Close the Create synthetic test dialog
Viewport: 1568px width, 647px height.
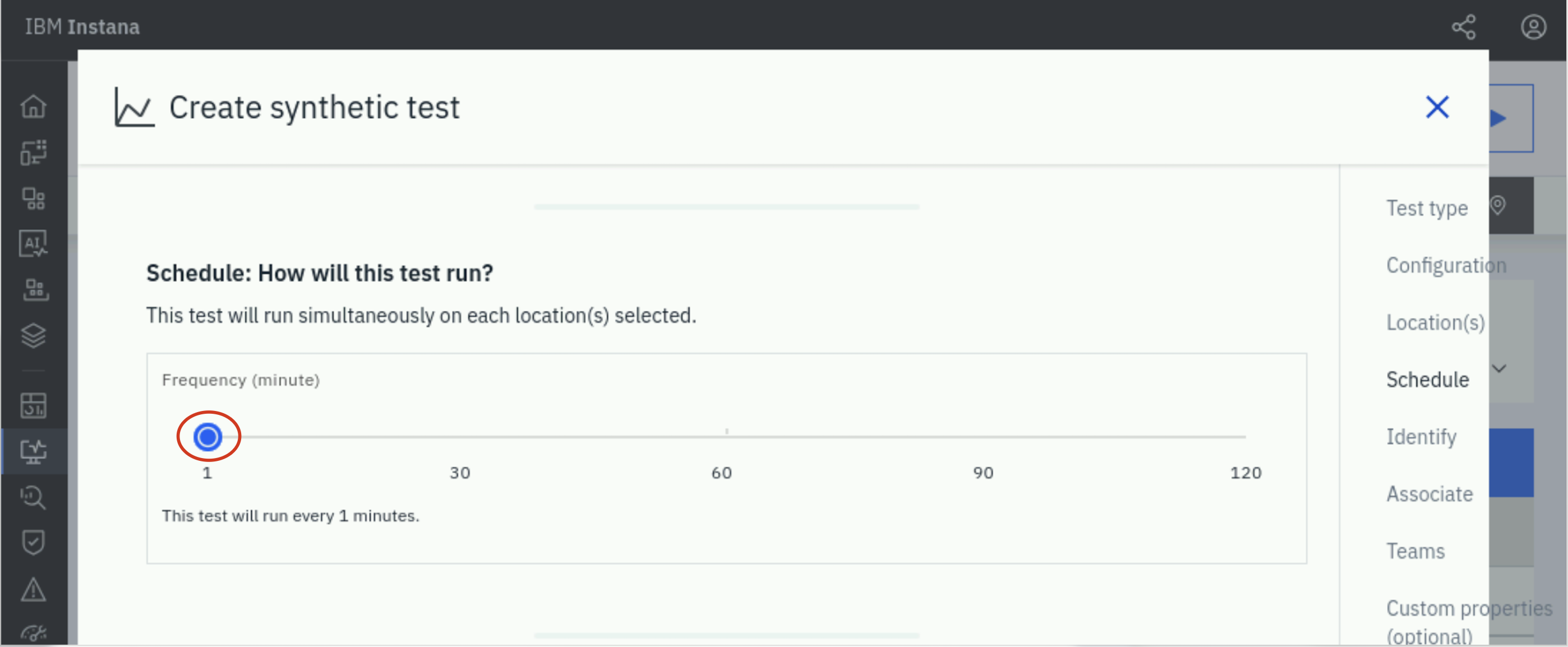coord(1437,107)
